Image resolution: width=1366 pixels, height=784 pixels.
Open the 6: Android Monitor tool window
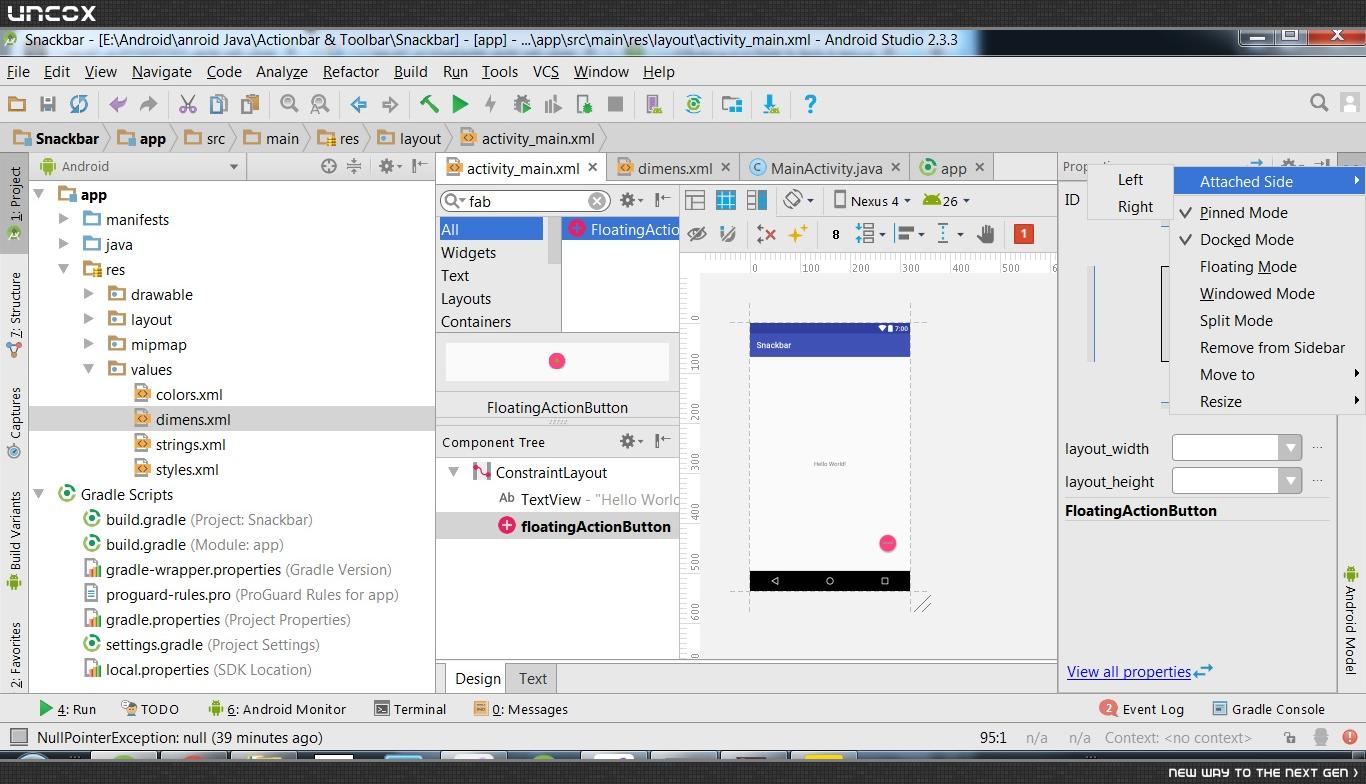pos(276,709)
